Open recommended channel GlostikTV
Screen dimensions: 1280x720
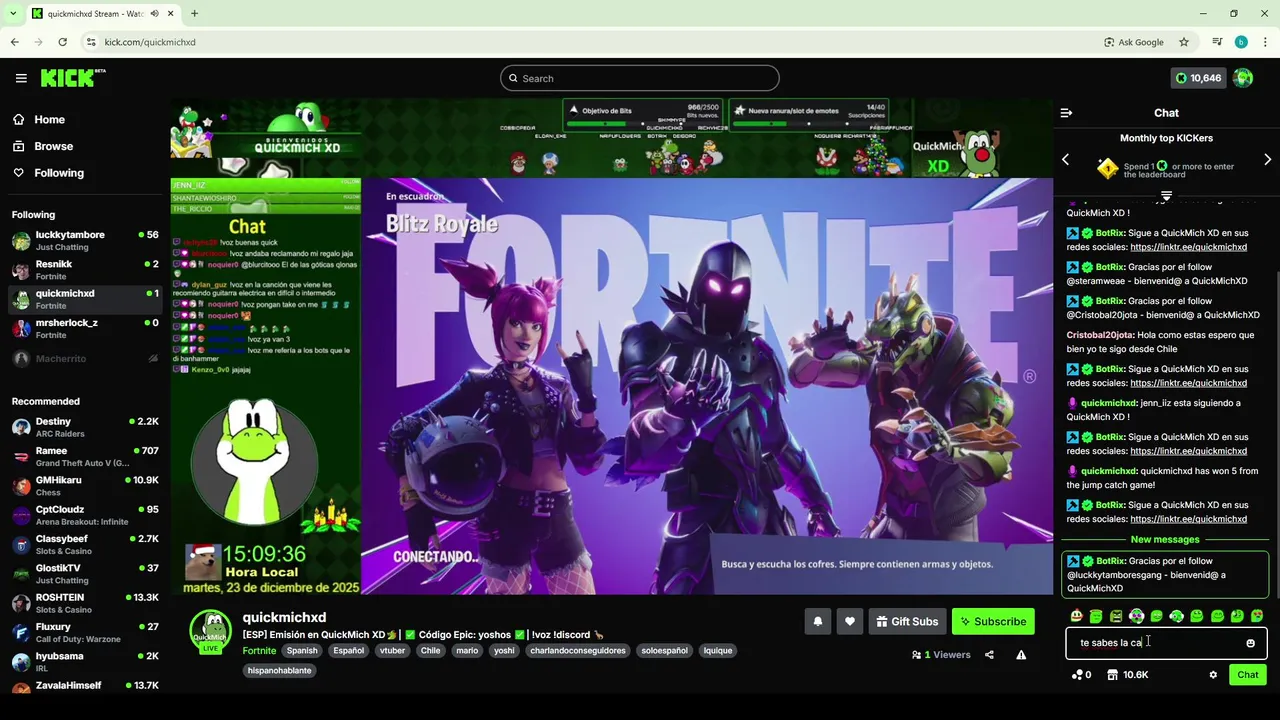pos(85,574)
